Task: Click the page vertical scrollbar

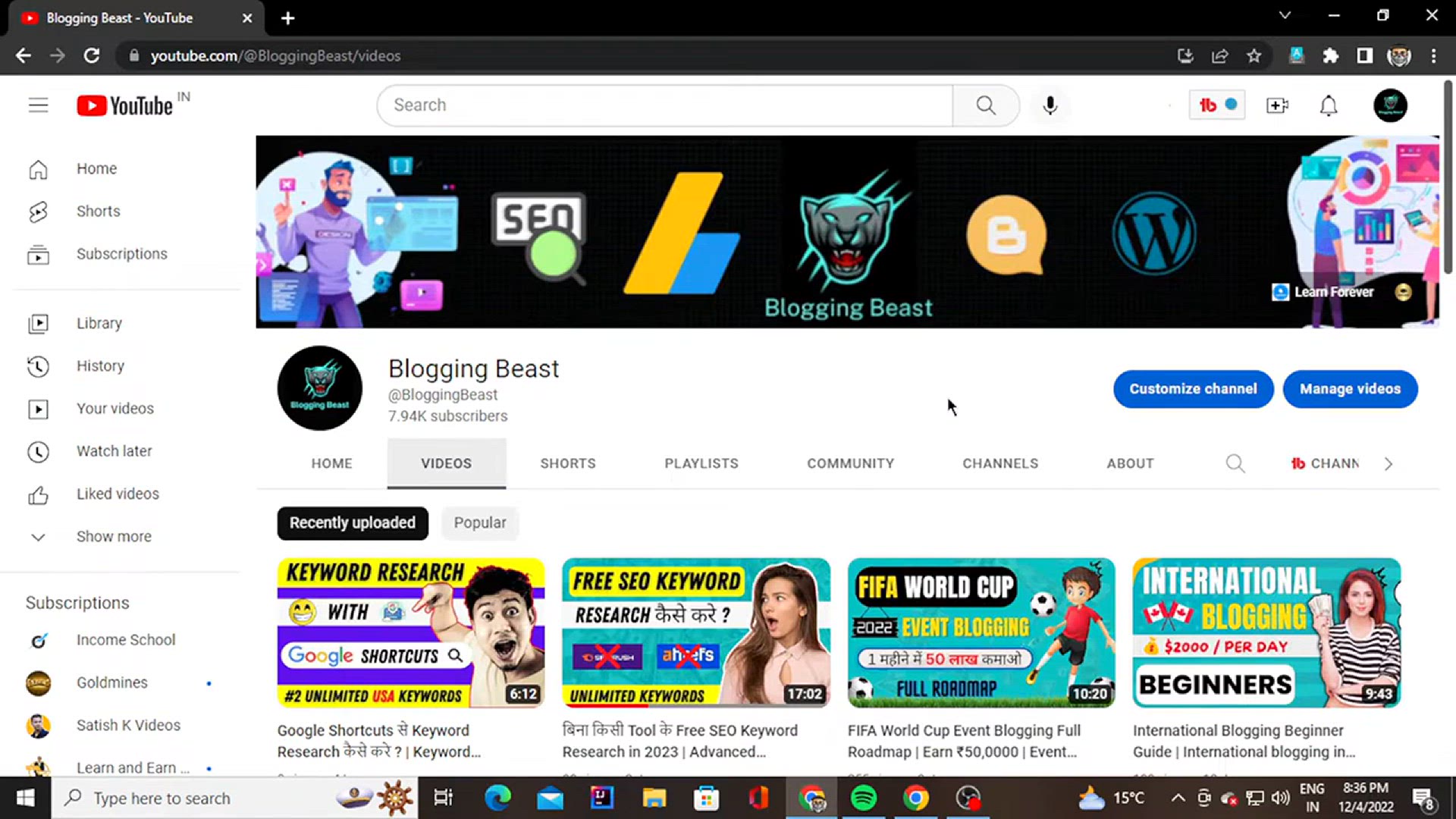Action: point(1448,177)
